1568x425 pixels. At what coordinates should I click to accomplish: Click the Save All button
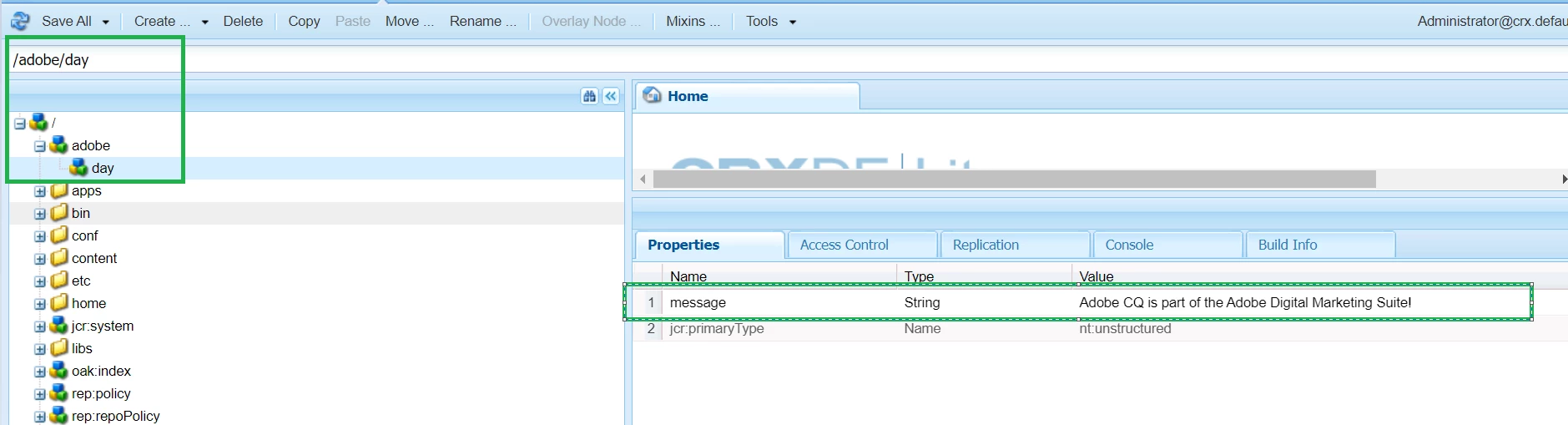67,21
